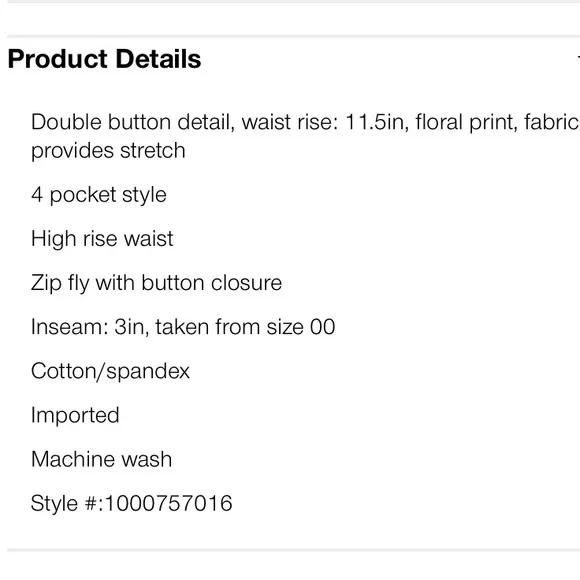Click the Product Details heading
The width and height of the screenshot is (580, 580).
[104, 59]
